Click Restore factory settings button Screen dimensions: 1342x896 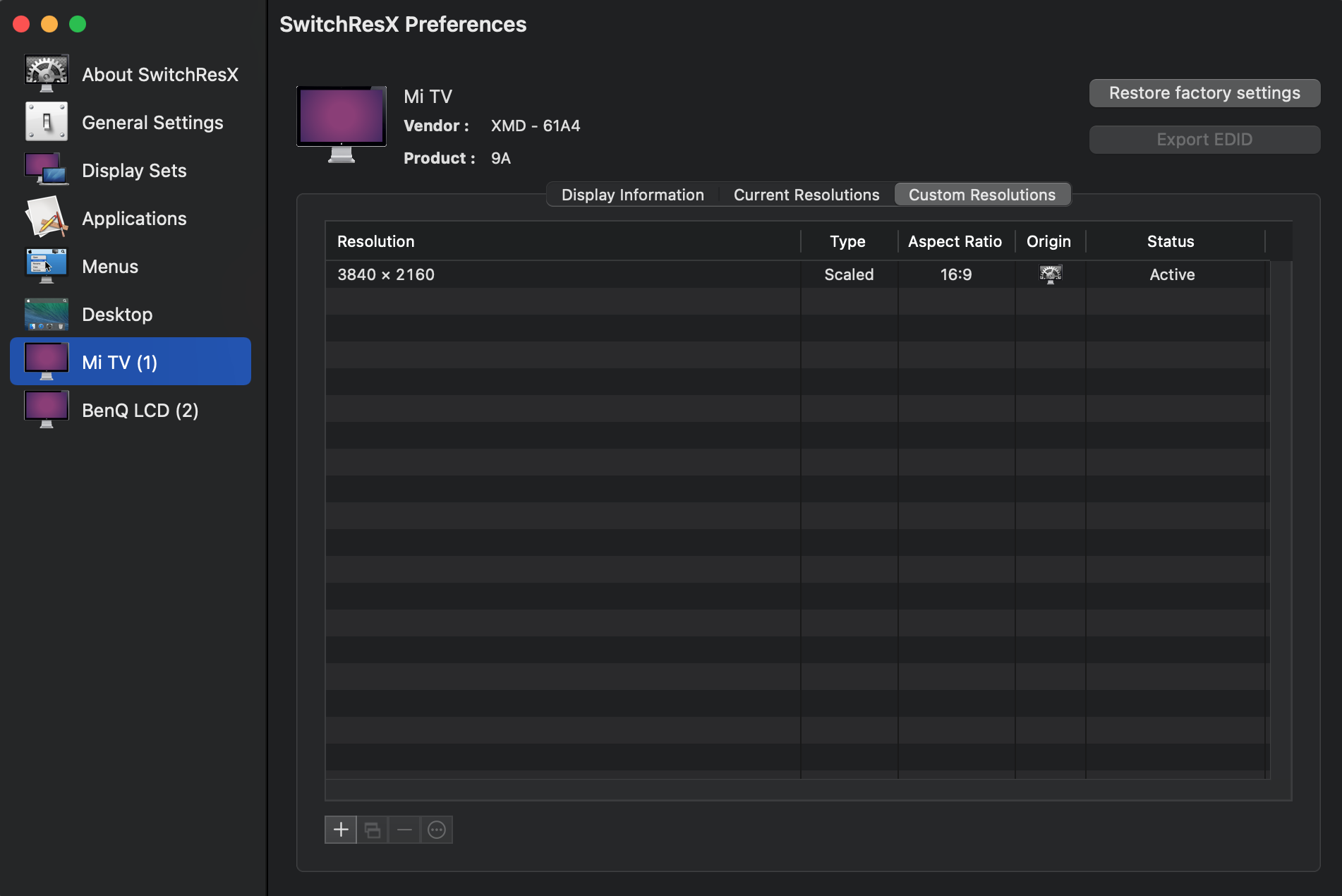[1204, 93]
